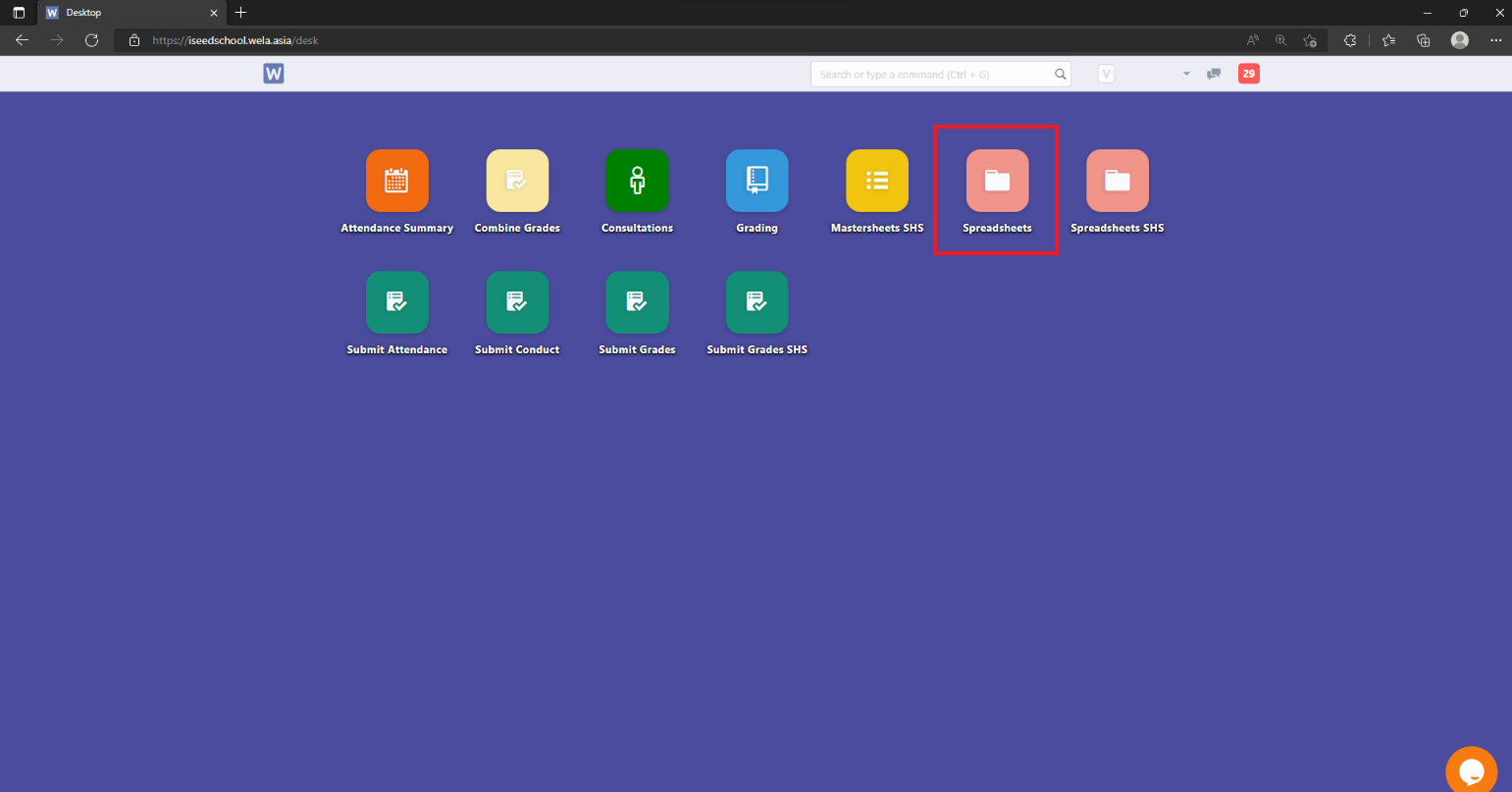Screen dimensions: 1512x792
Task: Switch to the Desktop browser tab
Action: pos(128,13)
